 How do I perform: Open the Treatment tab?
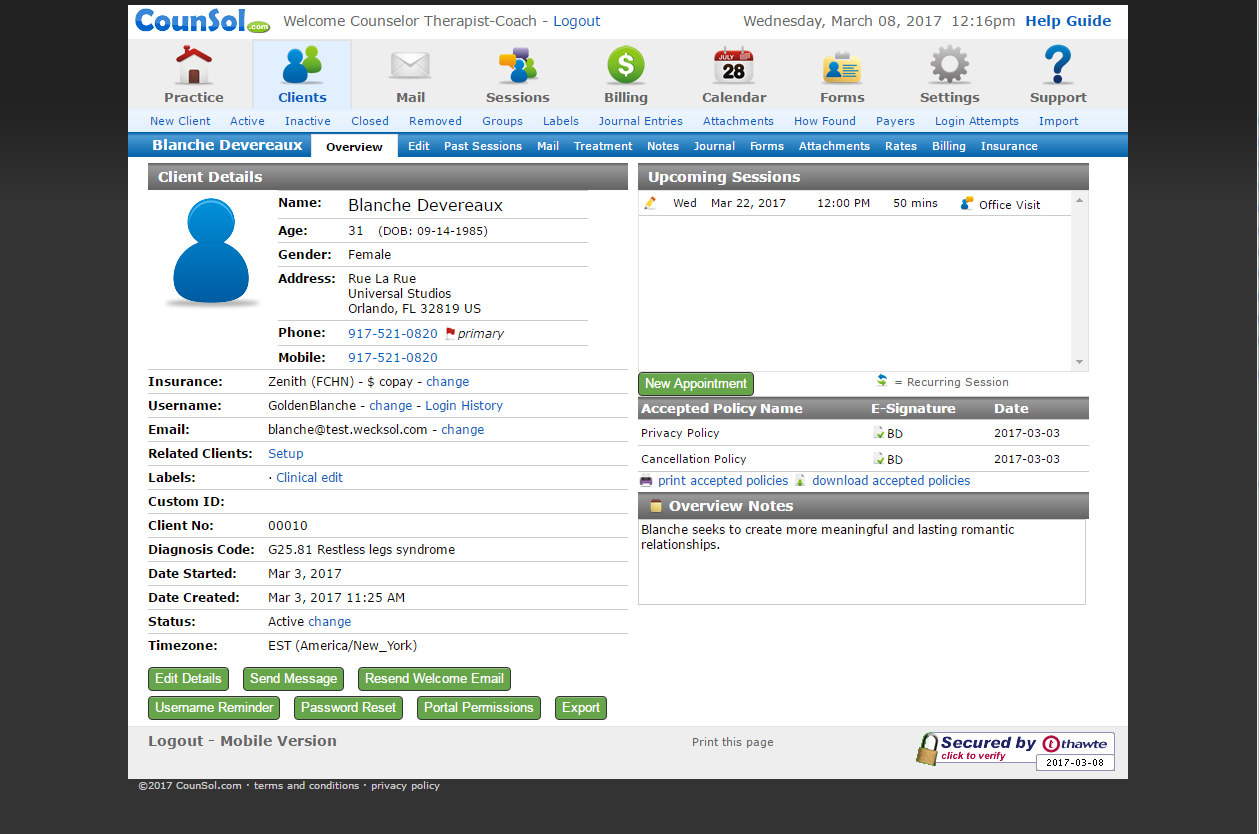tap(603, 146)
